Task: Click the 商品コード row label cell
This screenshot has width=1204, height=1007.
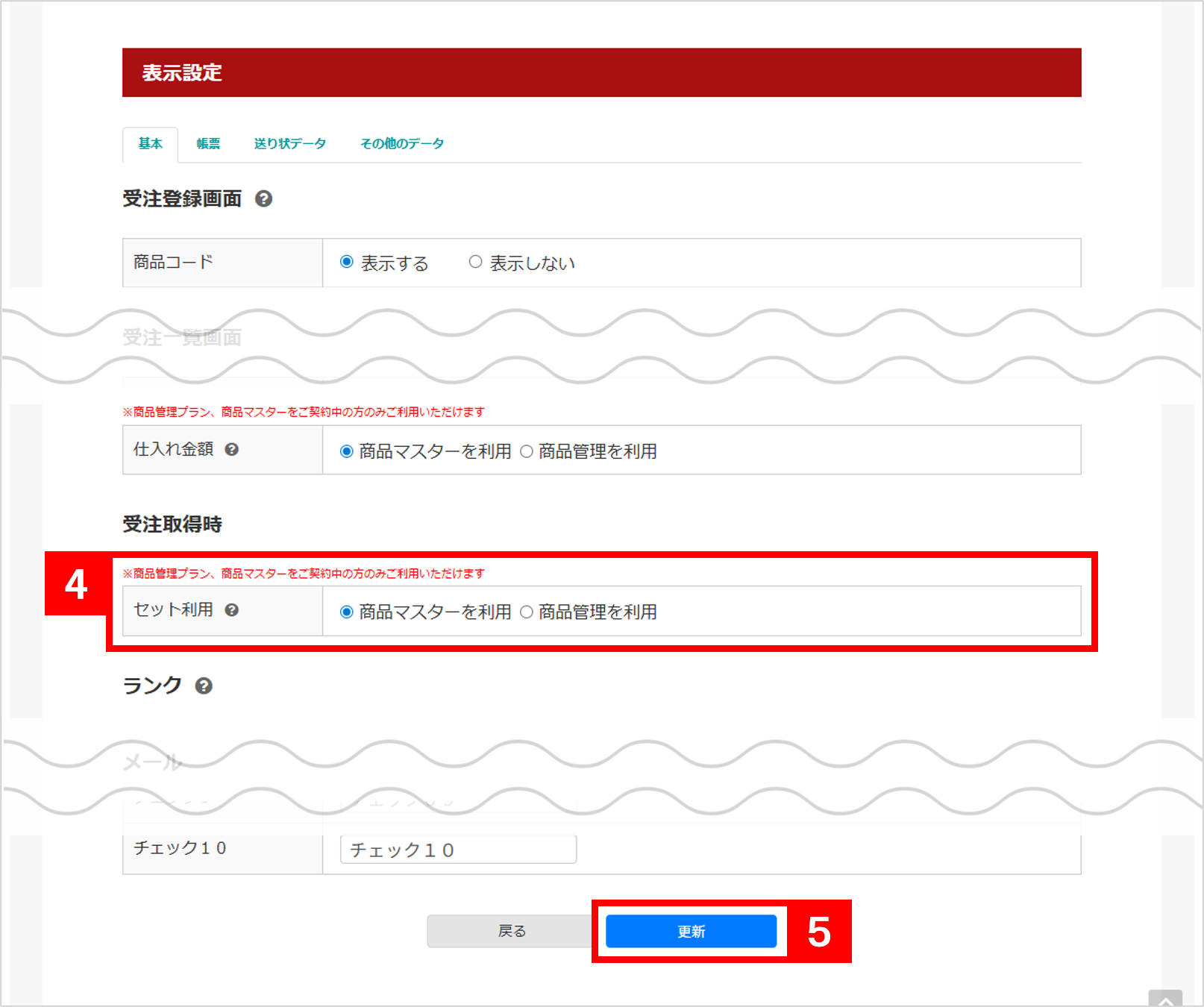Action: click(222, 263)
